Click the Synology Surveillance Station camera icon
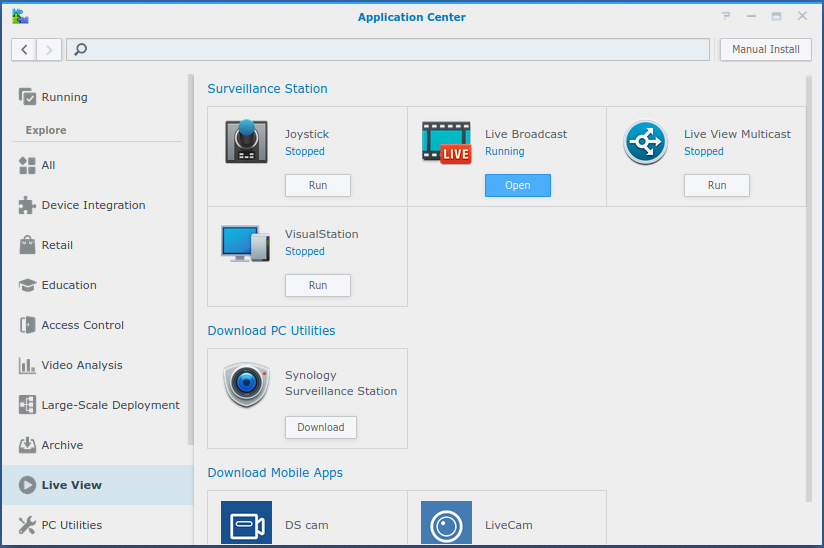Image resolution: width=824 pixels, height=548 pixels. click(x=246, y=385)
